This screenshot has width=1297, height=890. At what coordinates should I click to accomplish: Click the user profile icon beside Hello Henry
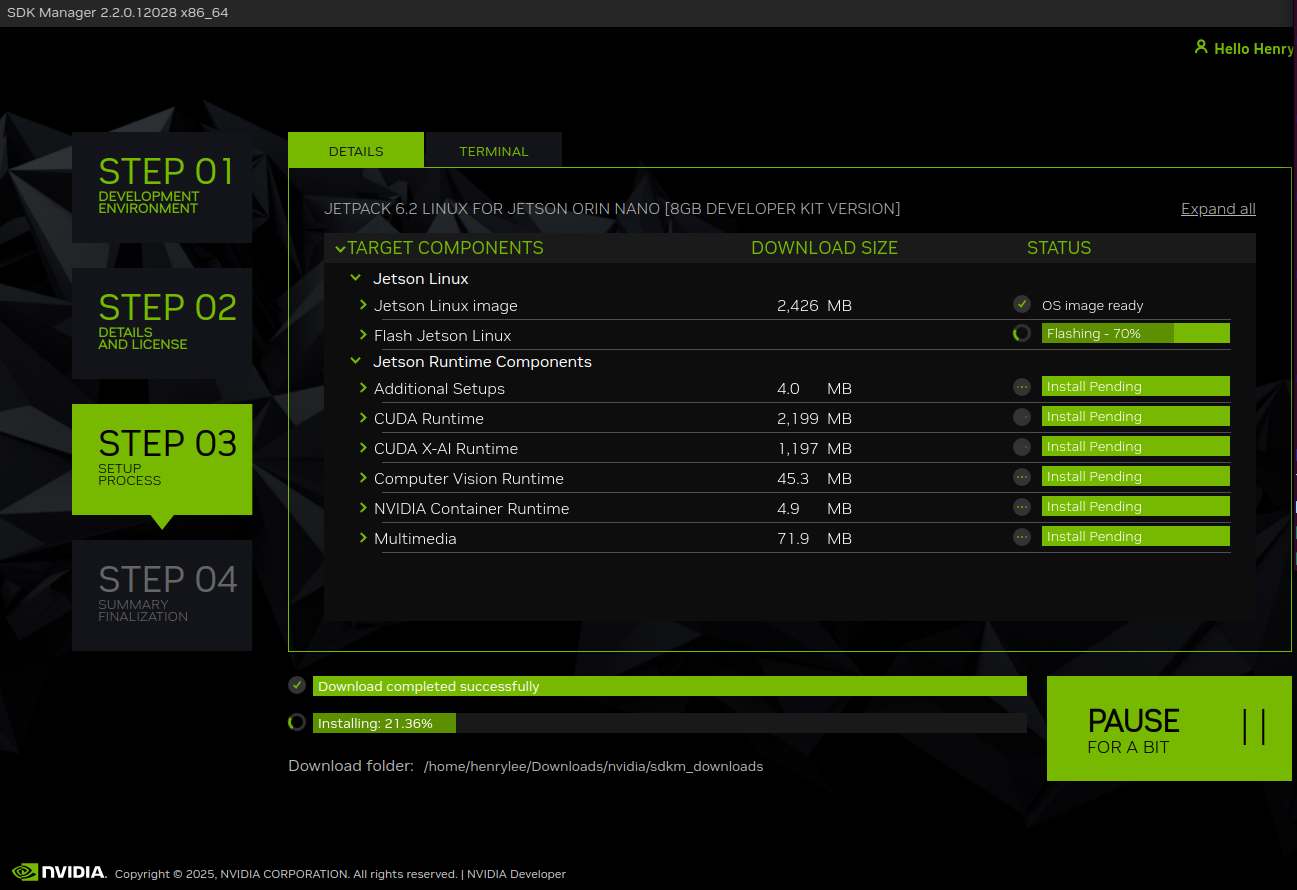1201,47
